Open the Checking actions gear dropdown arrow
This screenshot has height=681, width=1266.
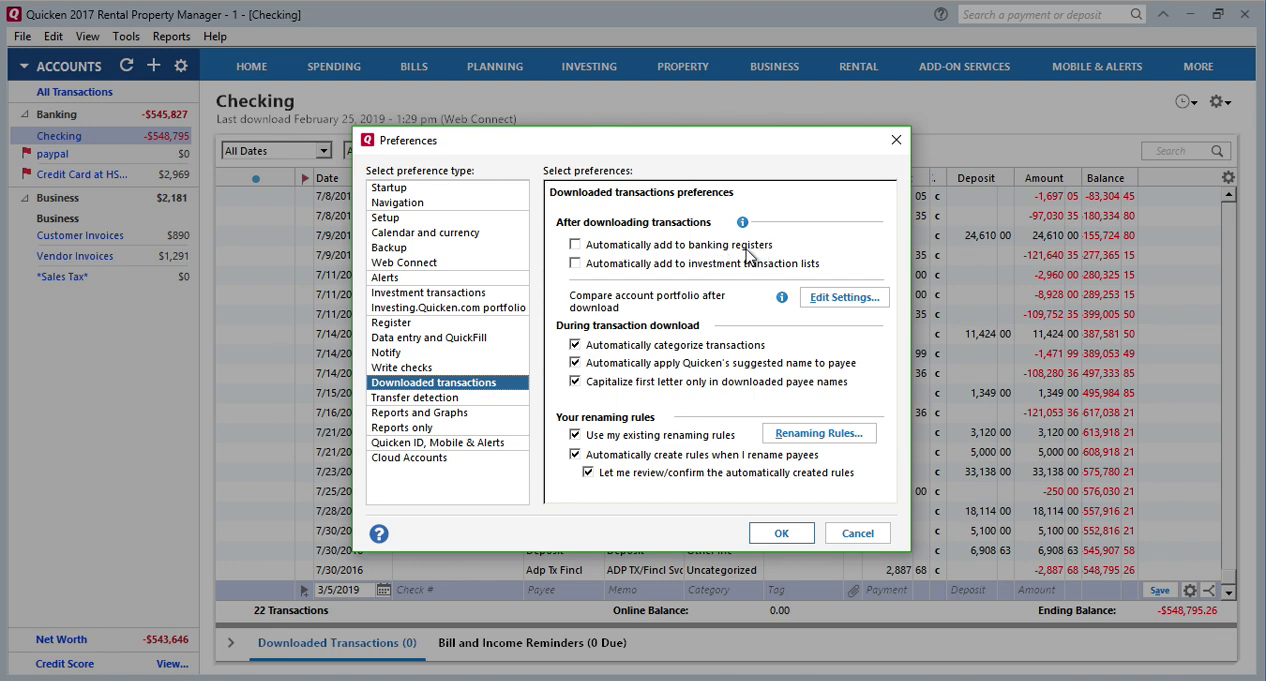(1228, 102)
